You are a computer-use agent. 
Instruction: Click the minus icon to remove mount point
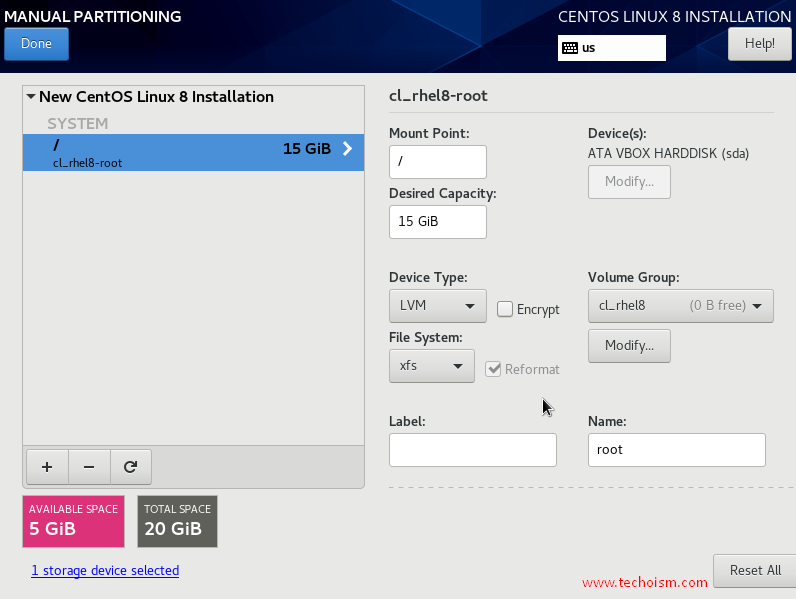pos(89,467)
